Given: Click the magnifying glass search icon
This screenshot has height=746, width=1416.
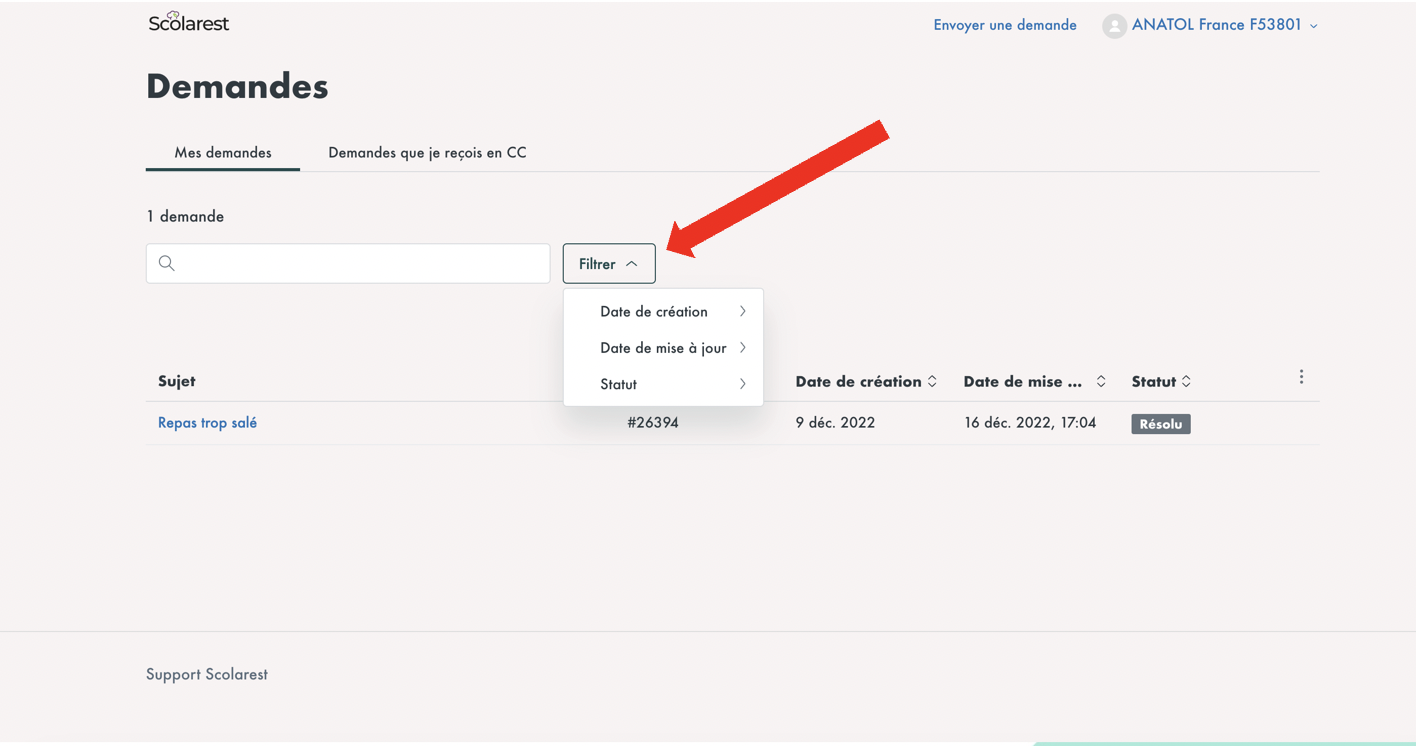Looking at the screenshot, I should point(167,264).
